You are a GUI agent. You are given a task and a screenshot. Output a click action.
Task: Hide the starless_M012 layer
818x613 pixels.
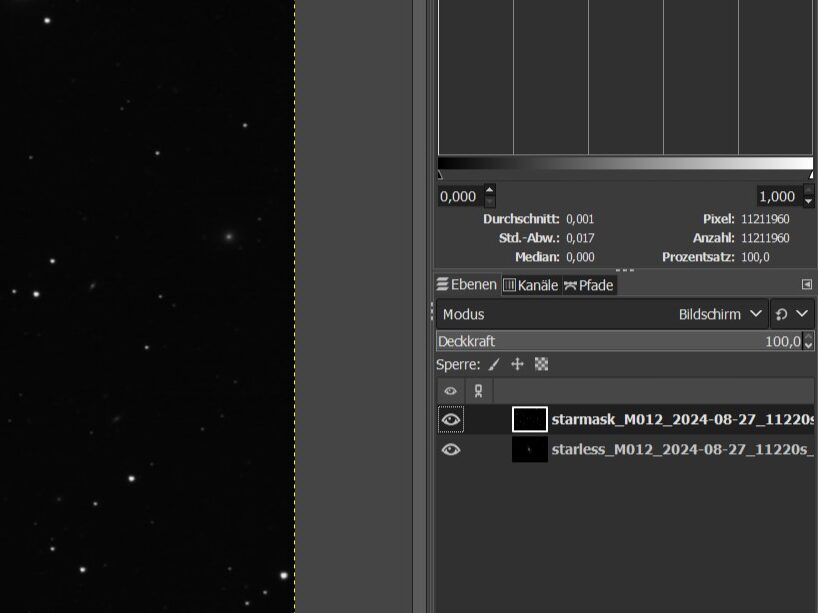[x=451, y=450]
